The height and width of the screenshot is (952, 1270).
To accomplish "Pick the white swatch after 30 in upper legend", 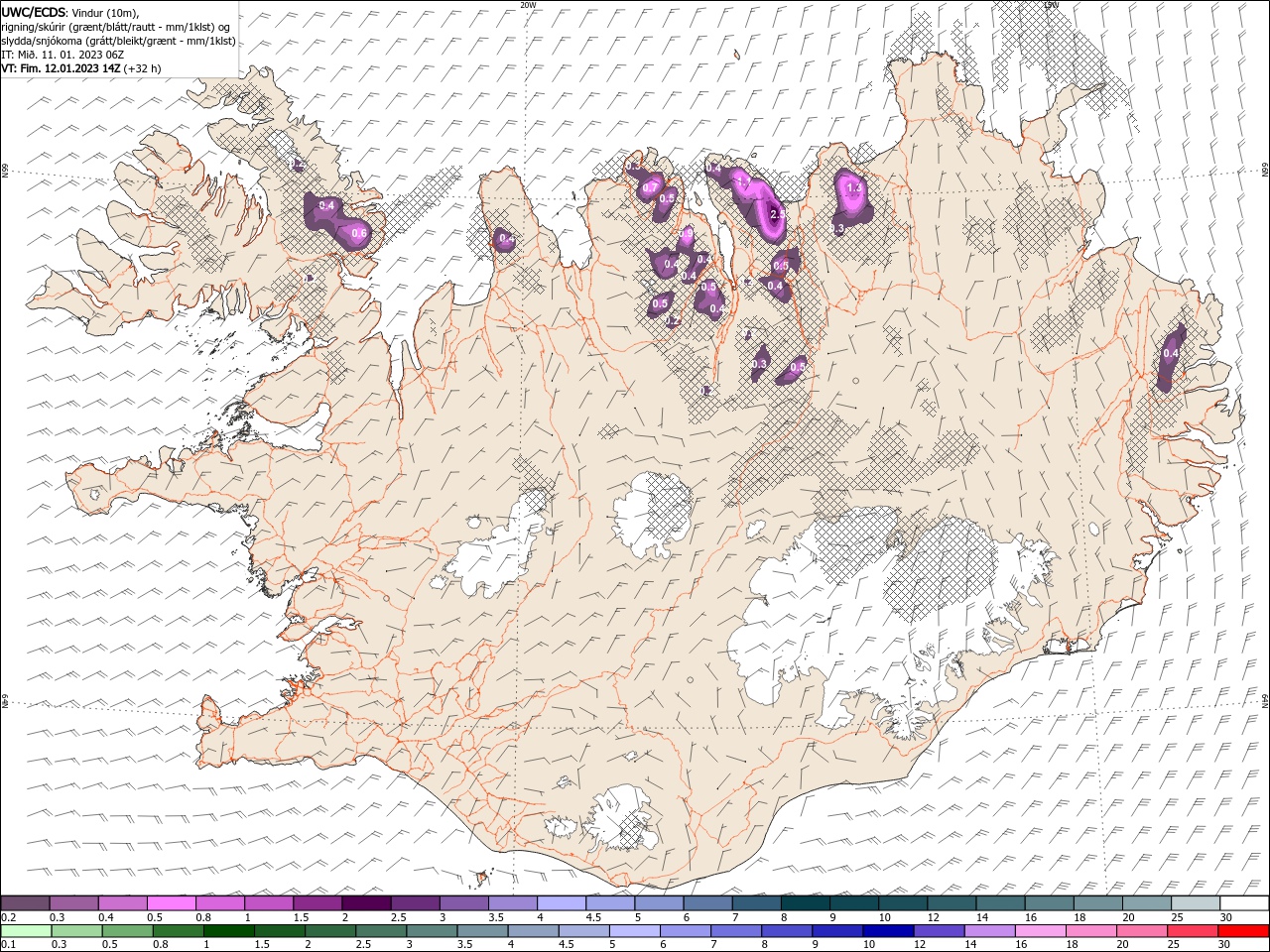I will point(1245,903).
